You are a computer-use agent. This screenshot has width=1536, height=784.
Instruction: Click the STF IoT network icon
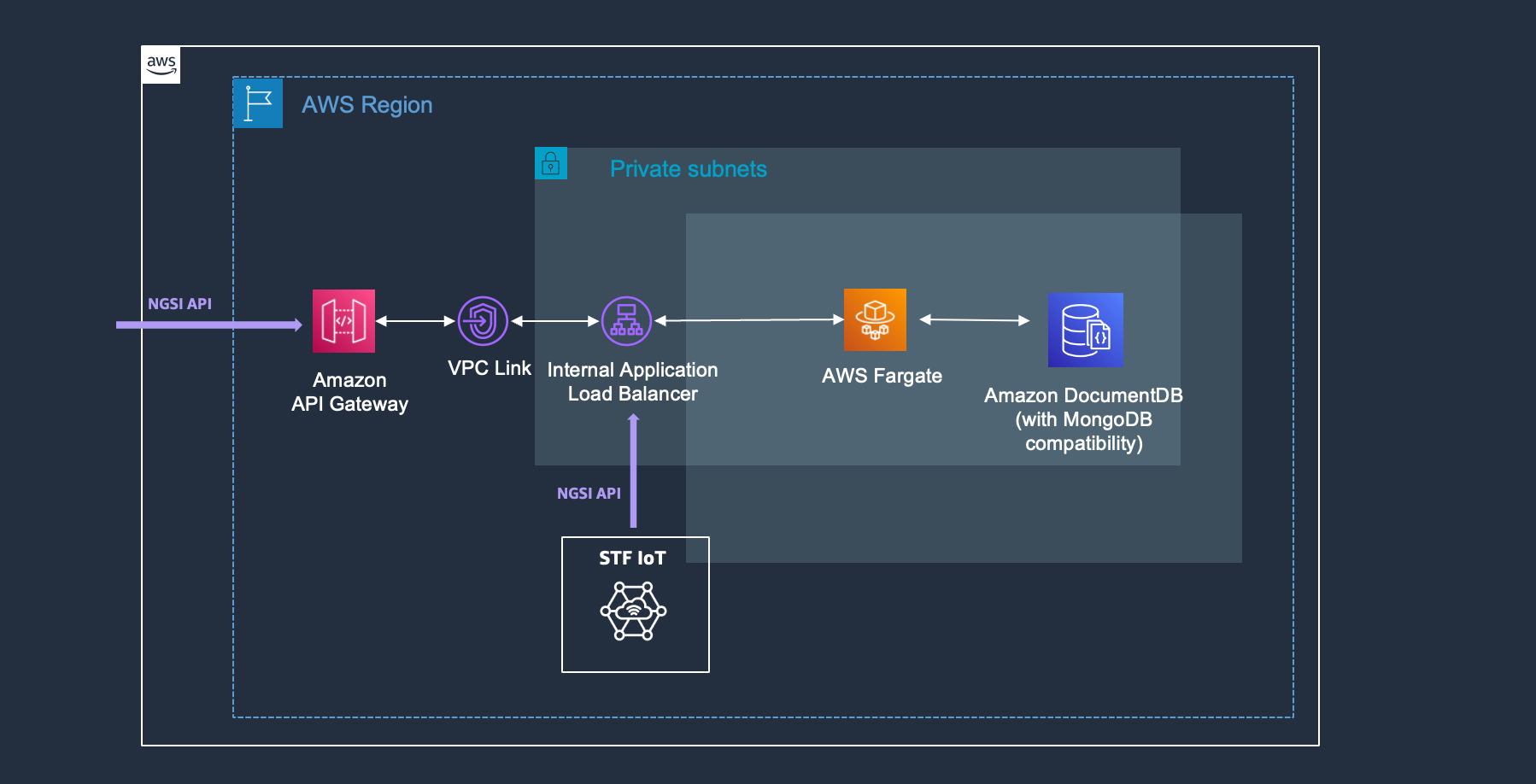click(633, 611)
